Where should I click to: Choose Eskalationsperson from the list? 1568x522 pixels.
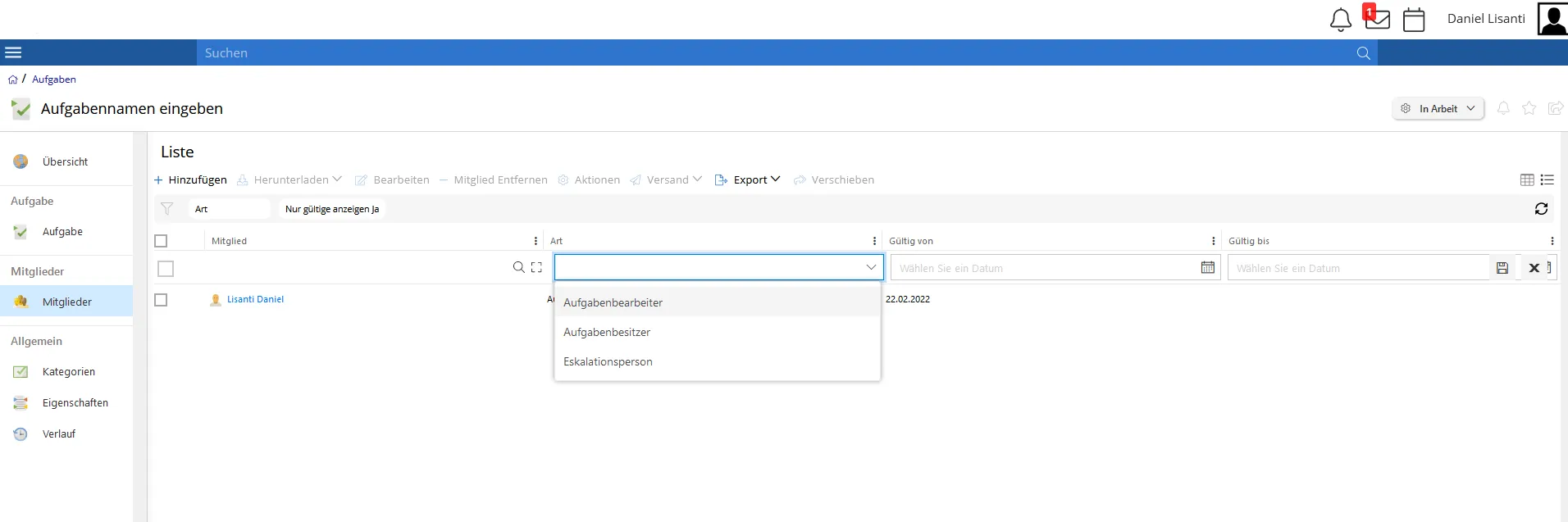point(718,361)
